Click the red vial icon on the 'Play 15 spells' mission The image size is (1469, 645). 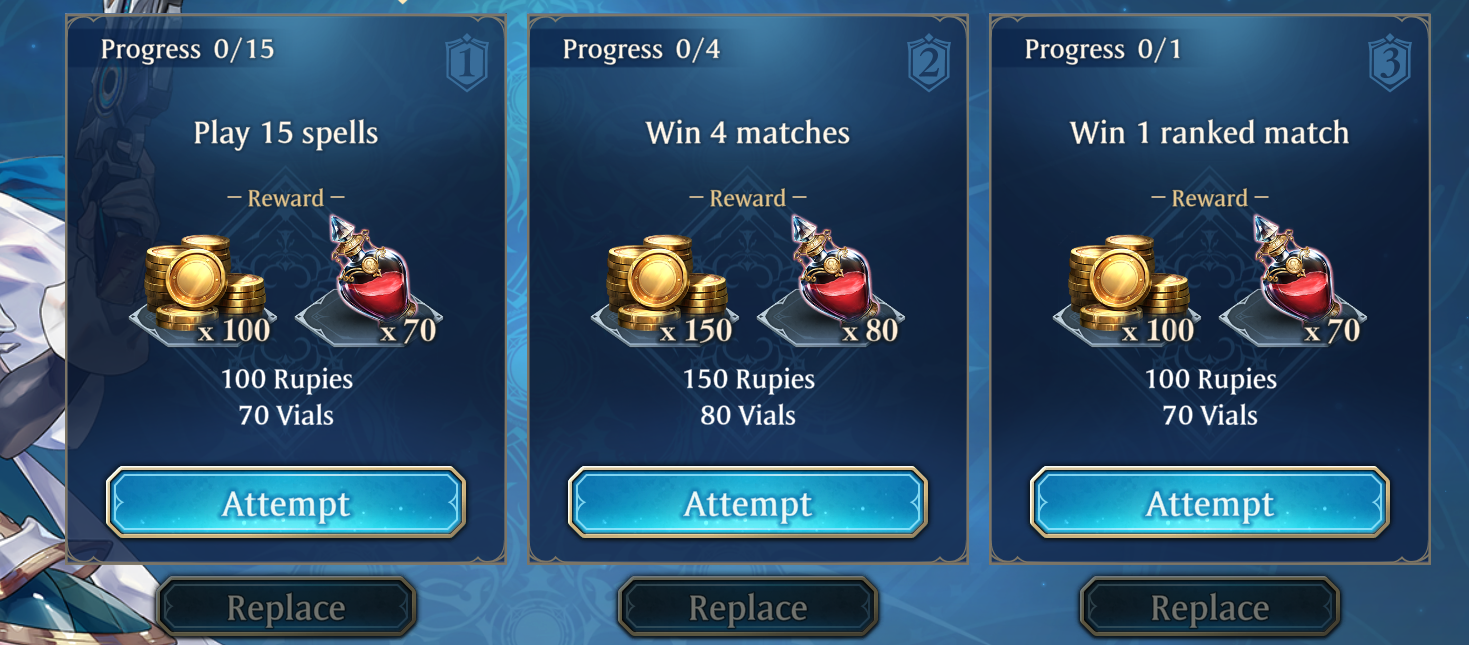click(369, 282)
